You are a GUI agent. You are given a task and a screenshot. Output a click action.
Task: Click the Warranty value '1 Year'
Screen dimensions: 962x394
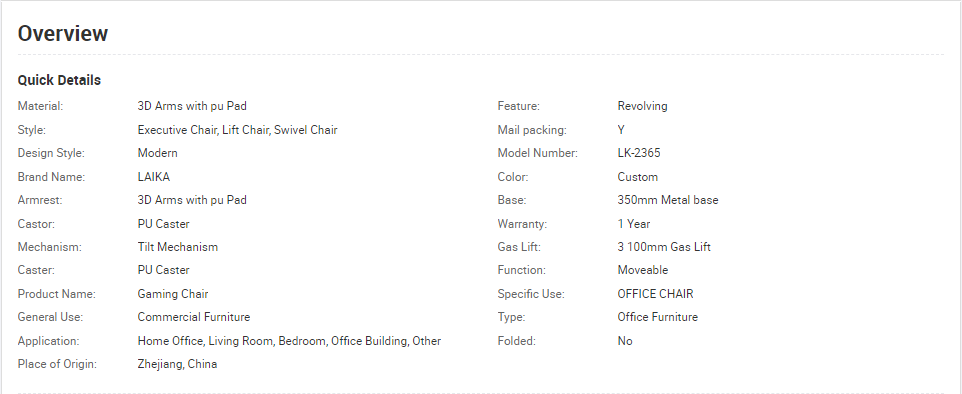coord(634,224)
